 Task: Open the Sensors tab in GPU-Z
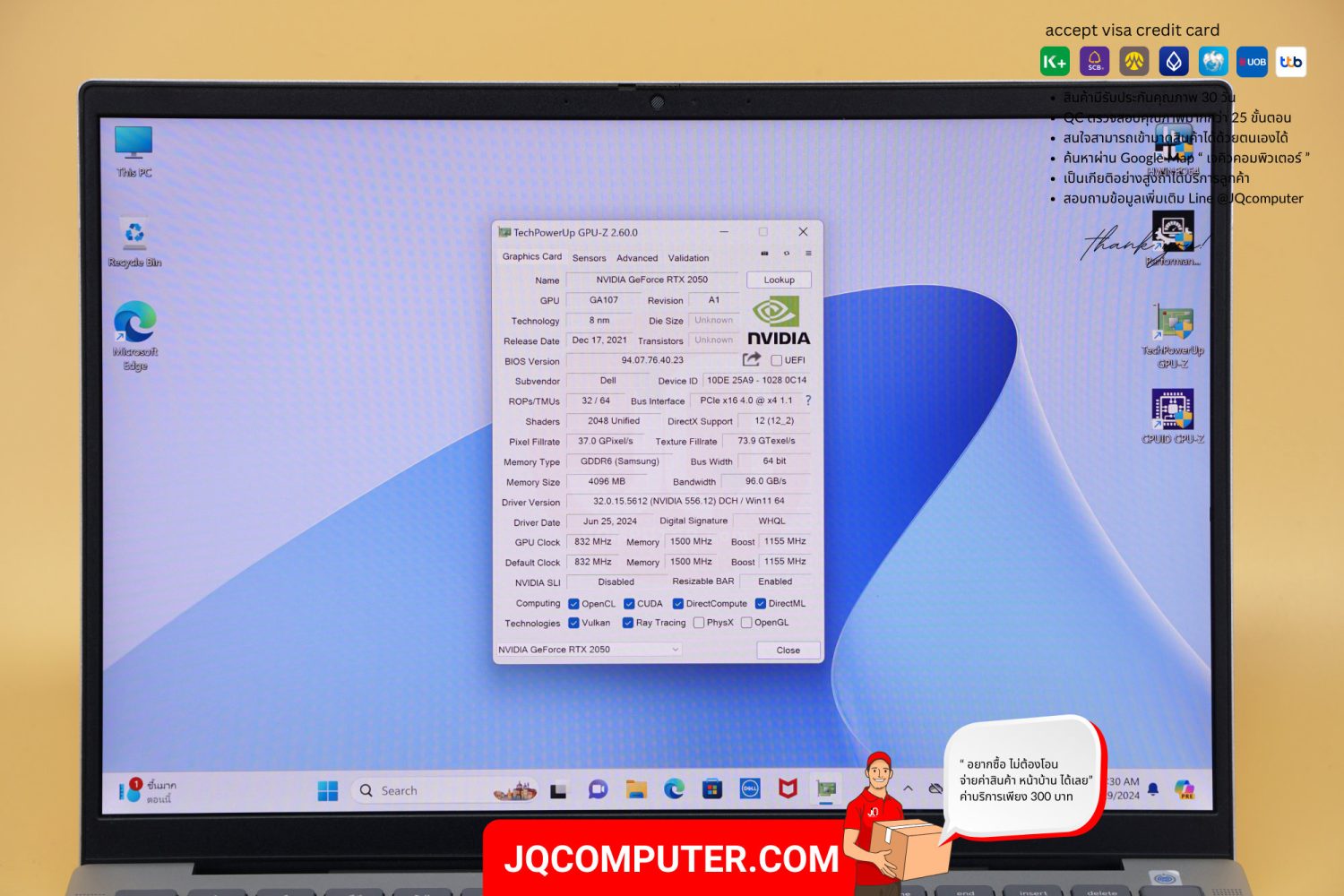[589, 258]
